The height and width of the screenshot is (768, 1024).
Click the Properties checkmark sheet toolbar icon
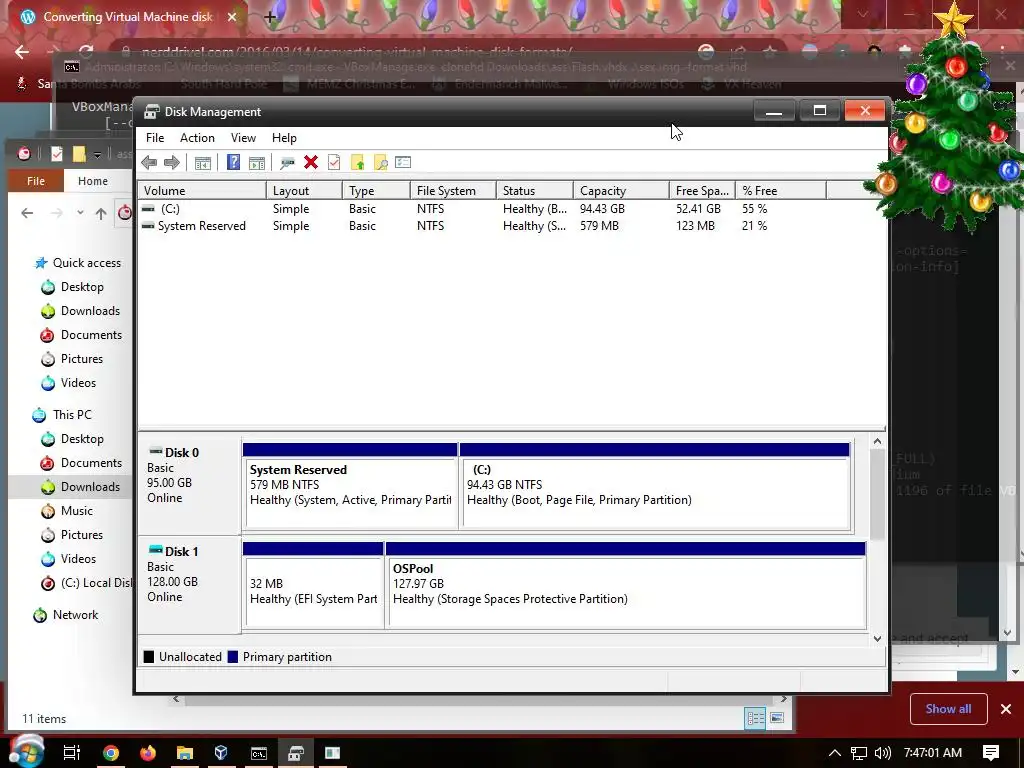(334, 162)
